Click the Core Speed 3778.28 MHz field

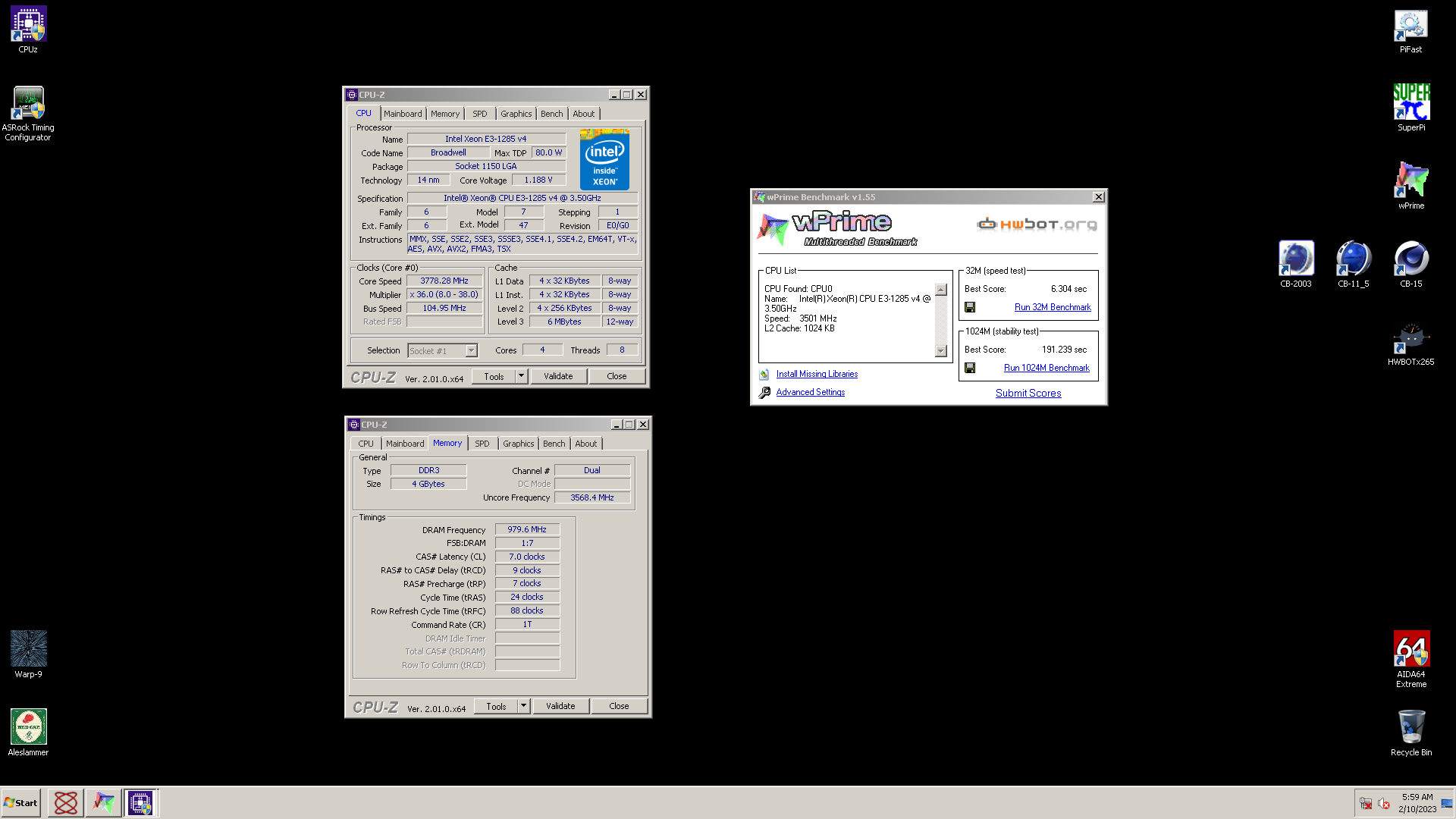pos(444,281)
